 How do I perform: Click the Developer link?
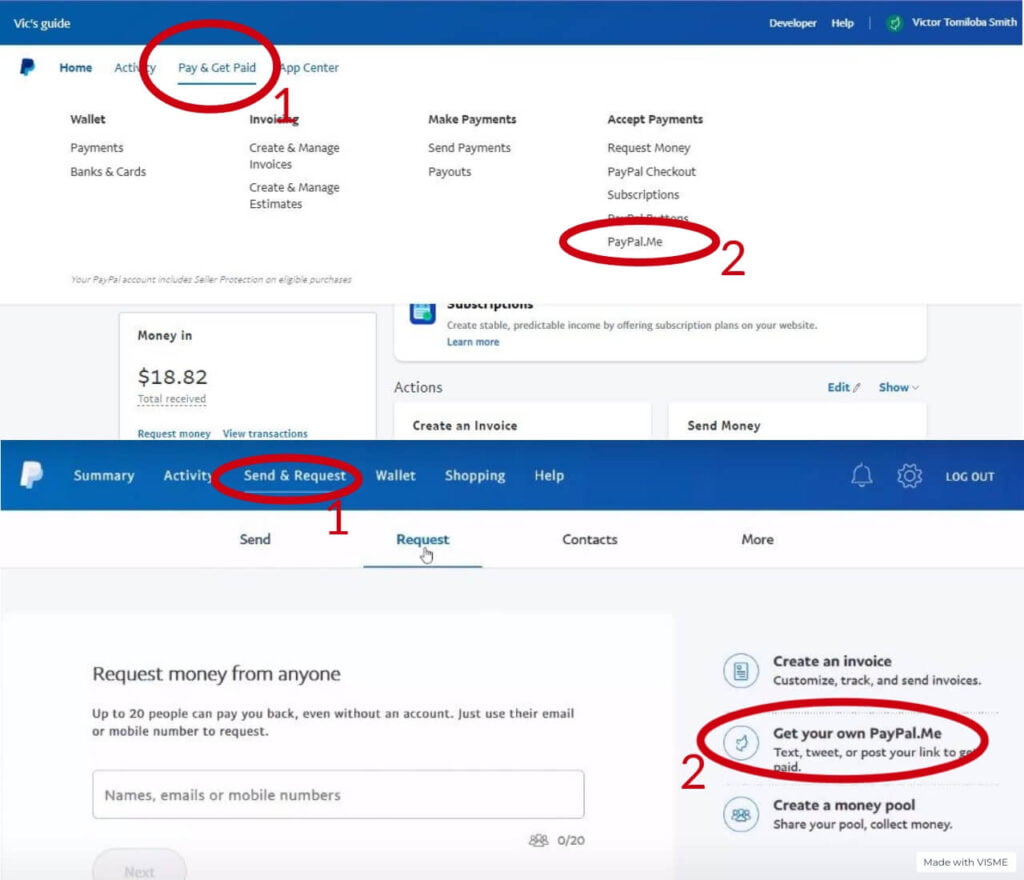click(x=793, y=23)
